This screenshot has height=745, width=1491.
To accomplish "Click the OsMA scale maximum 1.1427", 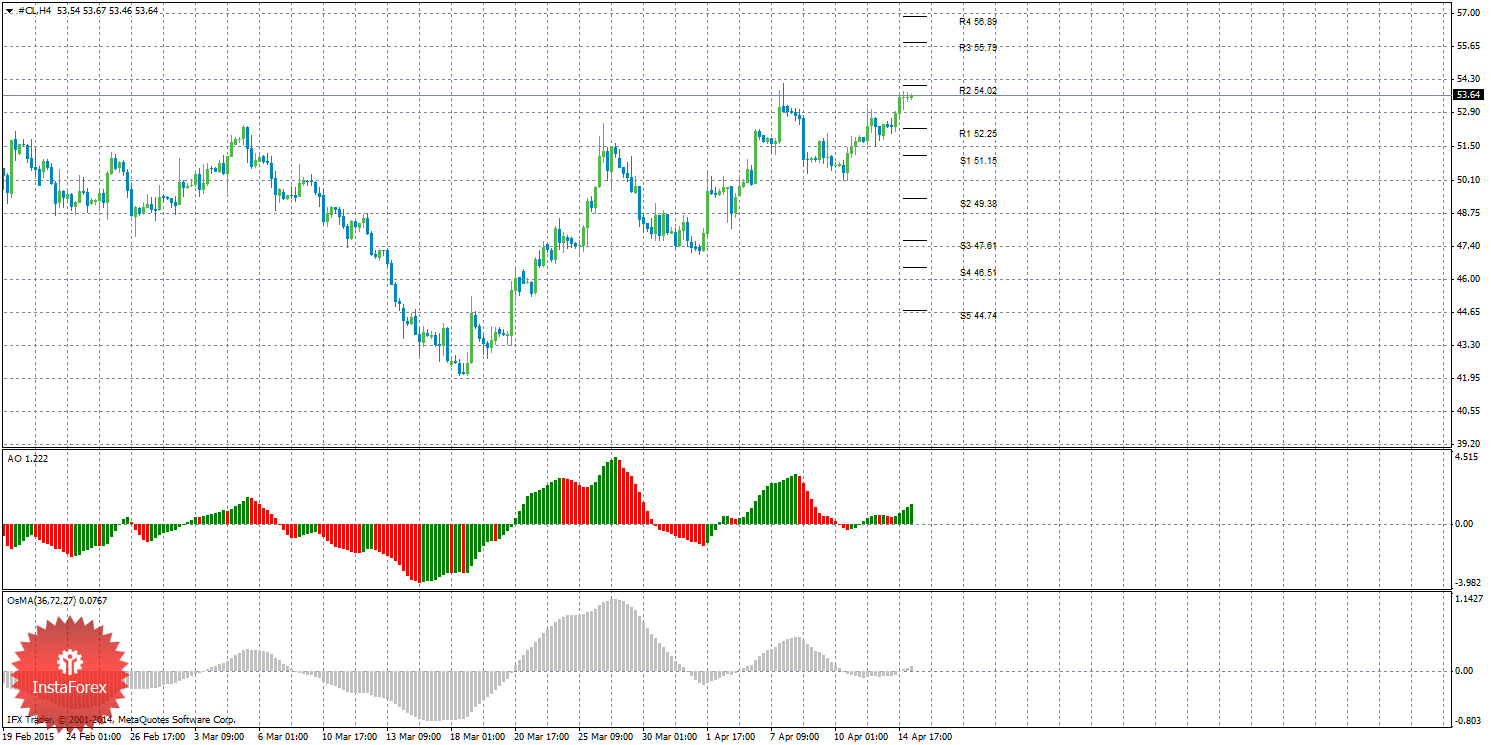I will click(1468, 599).
